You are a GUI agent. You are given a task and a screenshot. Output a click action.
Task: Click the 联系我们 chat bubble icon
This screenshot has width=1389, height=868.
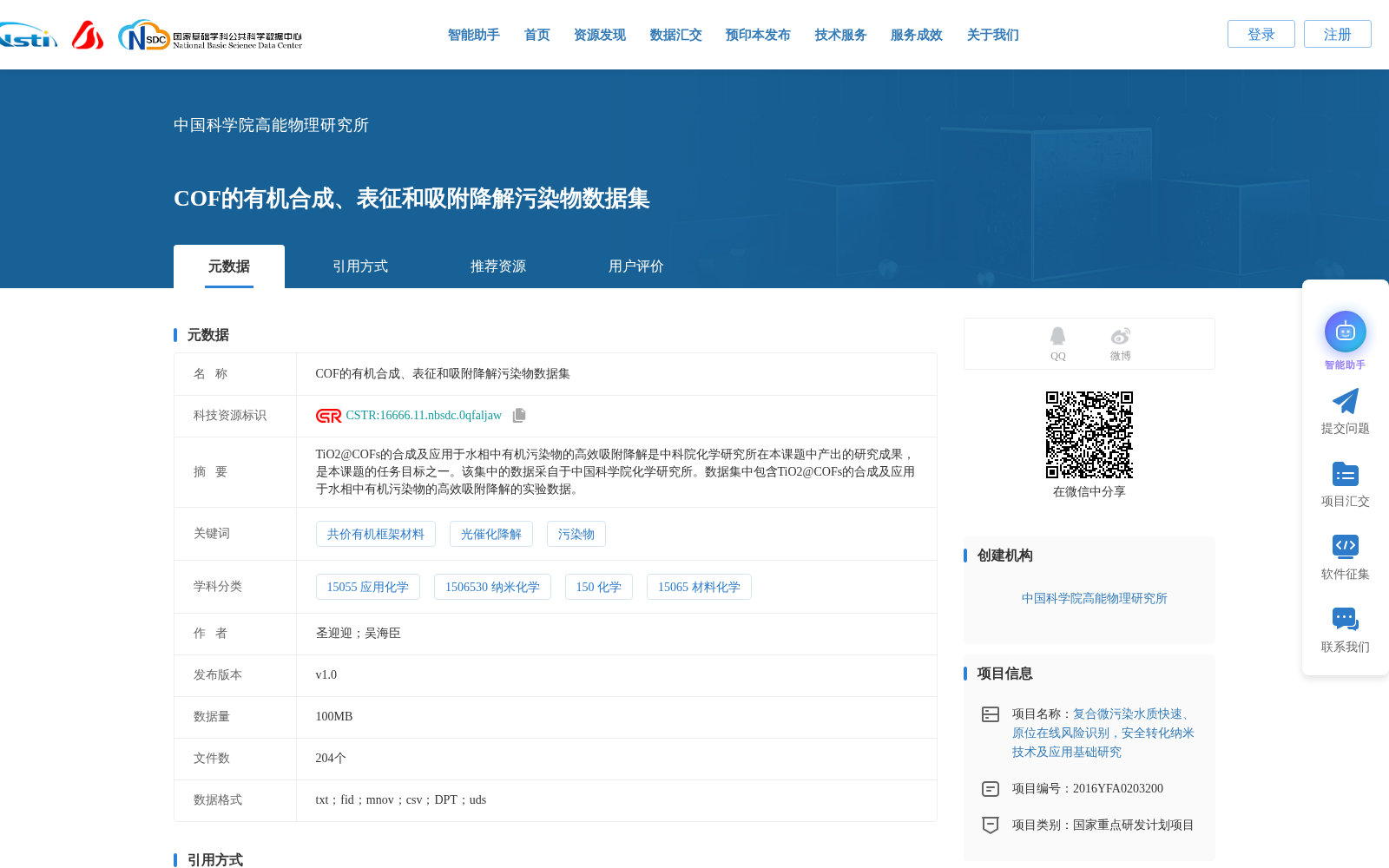point(1345,619)
